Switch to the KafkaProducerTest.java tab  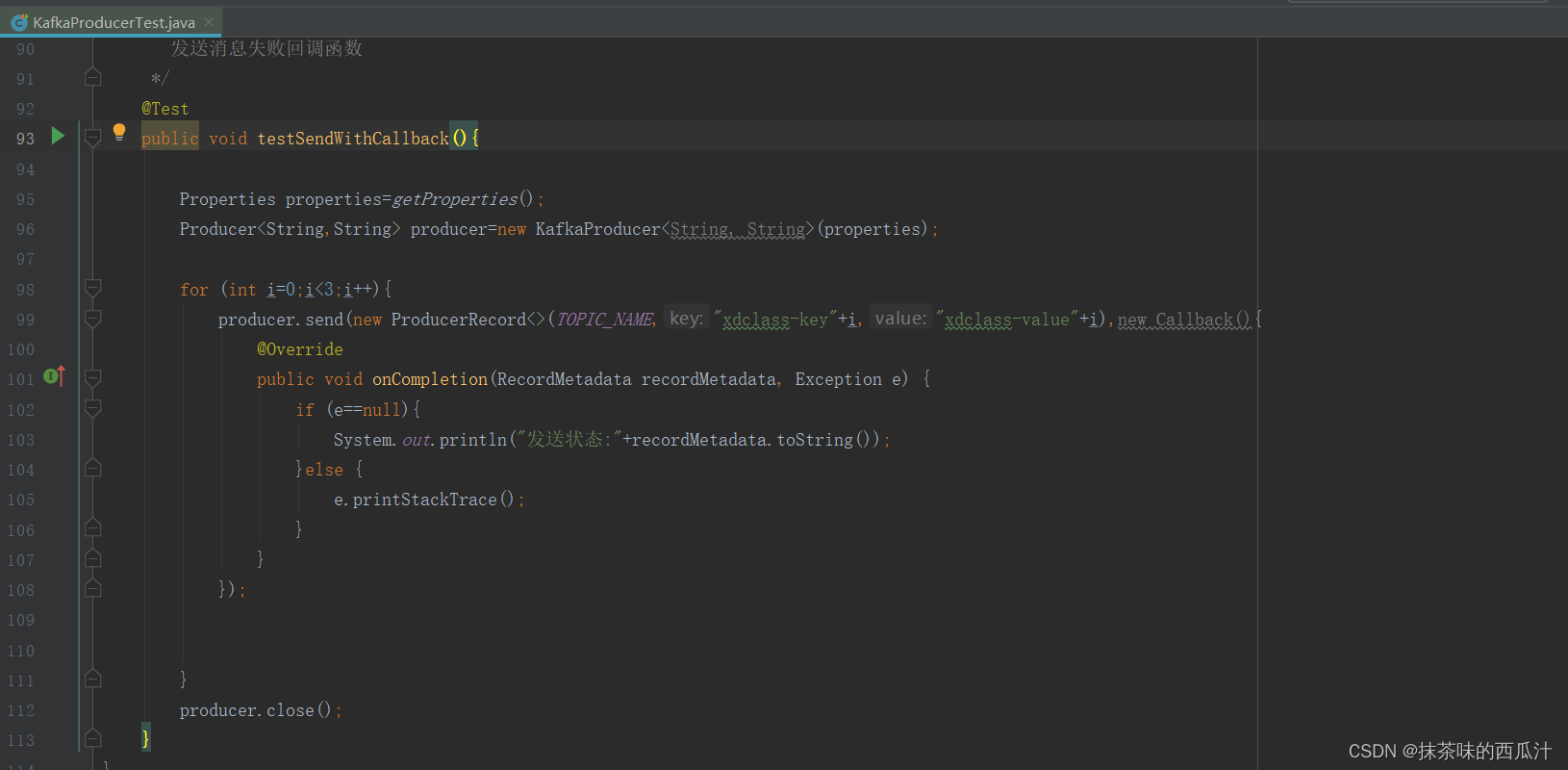click(x=114, y=22)
